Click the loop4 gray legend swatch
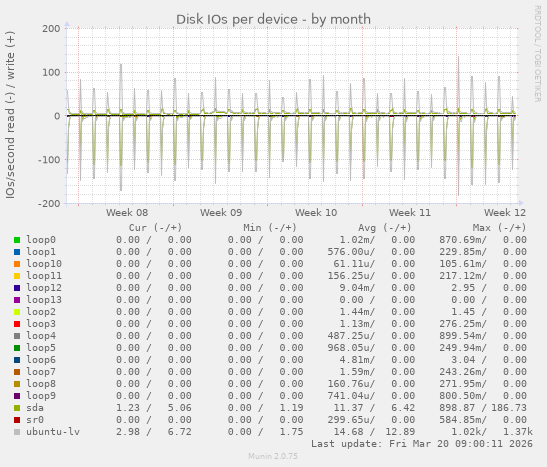This screenshot has width=547, height=467. 17,336
